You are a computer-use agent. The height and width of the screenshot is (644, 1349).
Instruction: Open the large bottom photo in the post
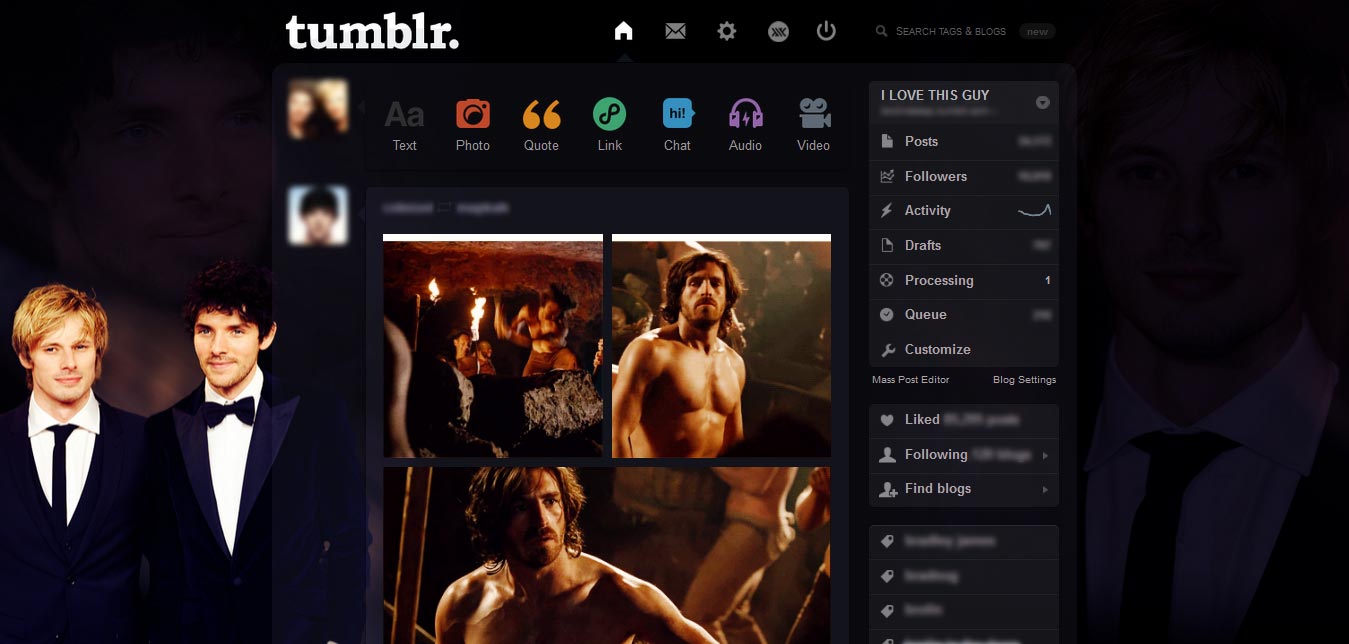pyautogui.click(x=607, y=555)
